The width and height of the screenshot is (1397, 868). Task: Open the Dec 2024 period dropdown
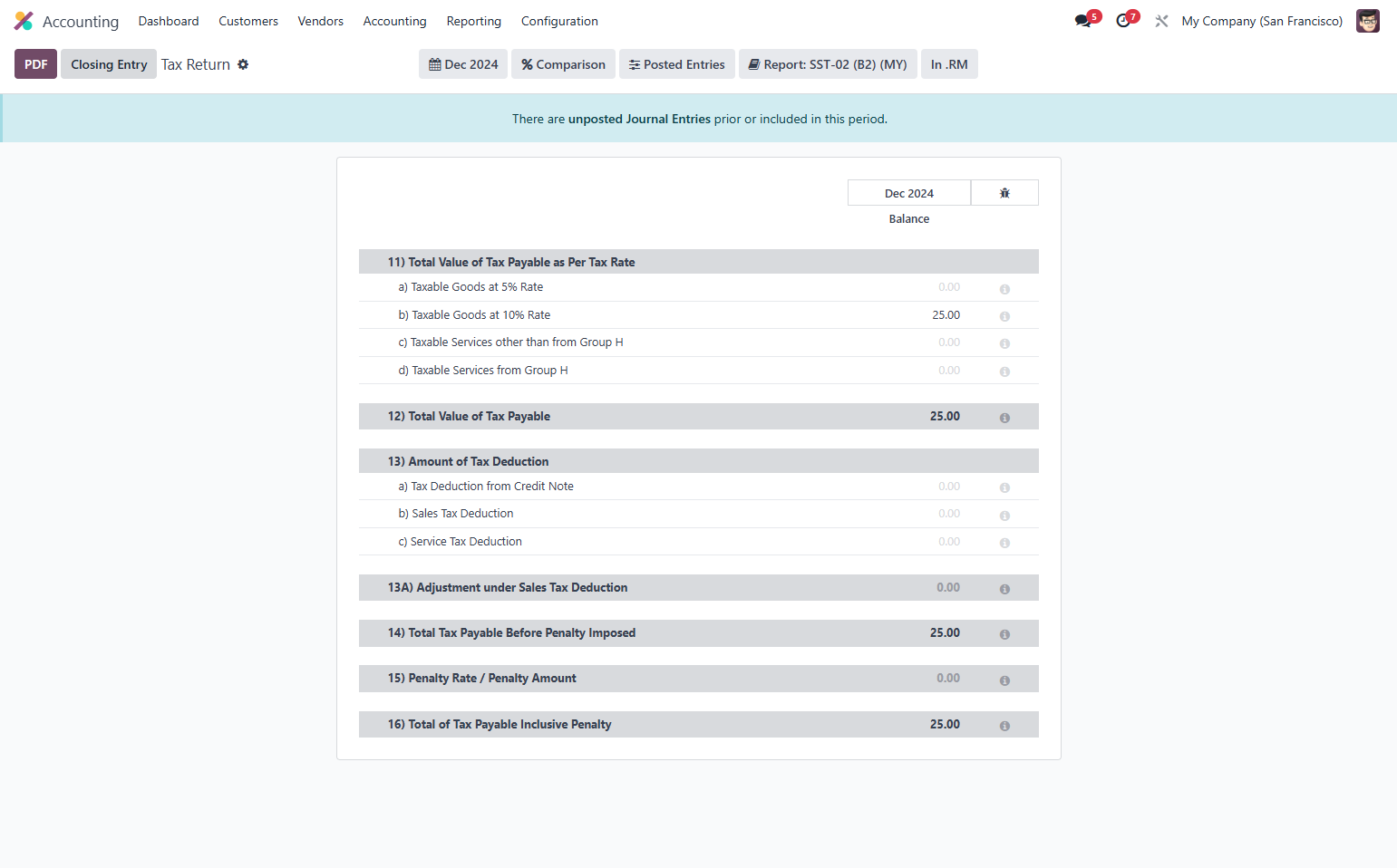tap(463, 64)
